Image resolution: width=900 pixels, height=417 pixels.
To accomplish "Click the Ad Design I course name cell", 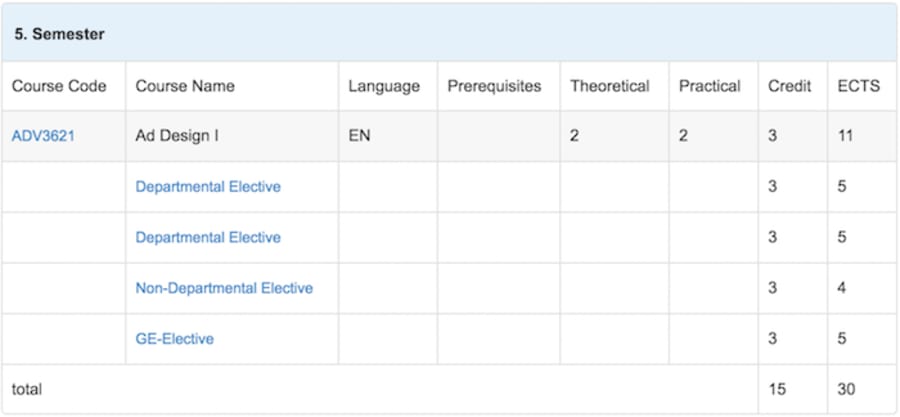I will click(232, 137).
